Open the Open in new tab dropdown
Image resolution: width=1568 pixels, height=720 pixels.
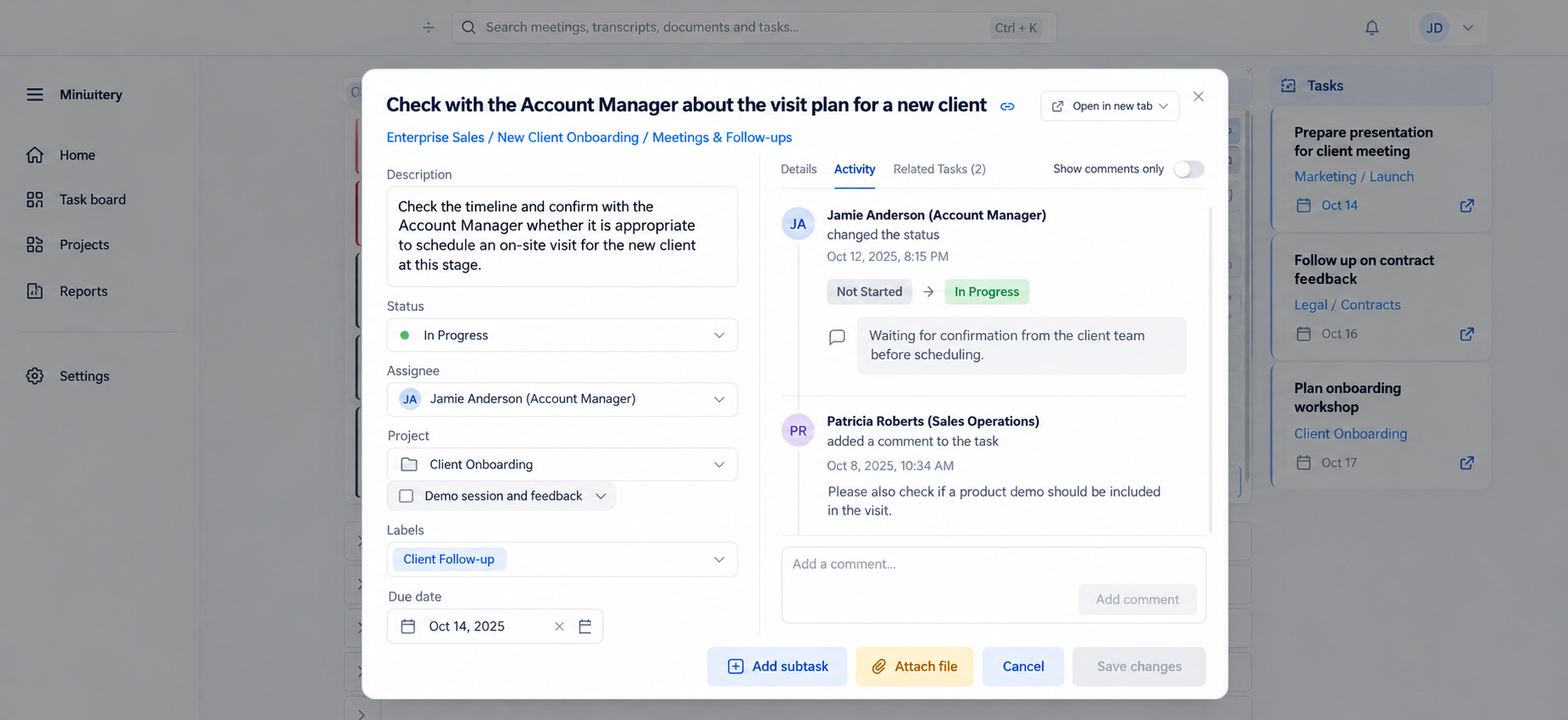coord(1110,106)
